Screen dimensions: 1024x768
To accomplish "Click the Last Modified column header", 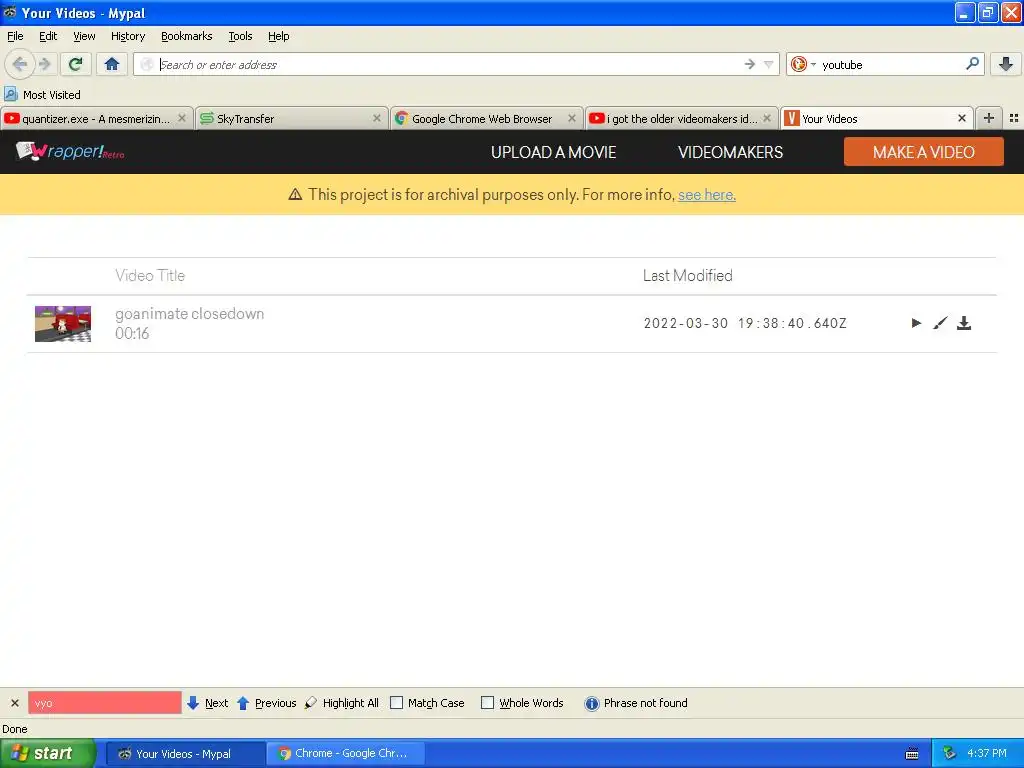I will (687, 276).
